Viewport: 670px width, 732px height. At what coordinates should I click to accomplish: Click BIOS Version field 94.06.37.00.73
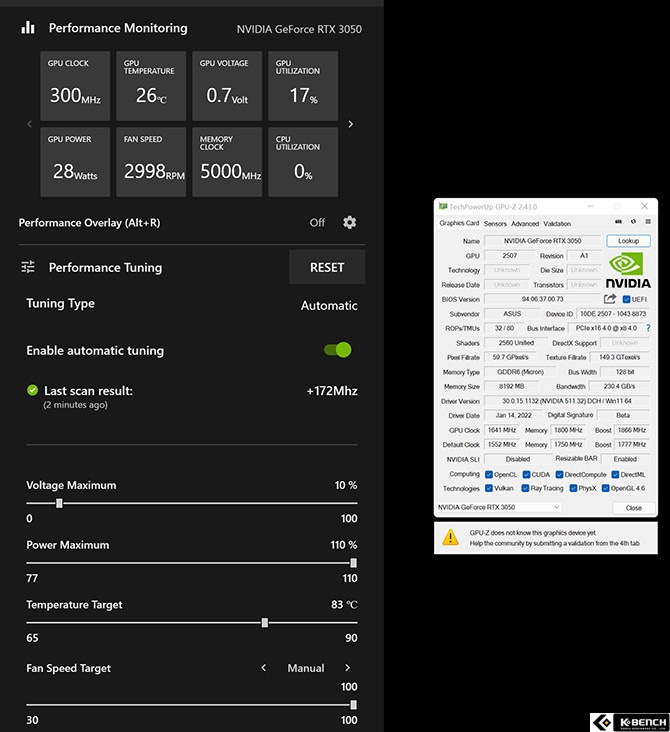(x=543, y=299)
